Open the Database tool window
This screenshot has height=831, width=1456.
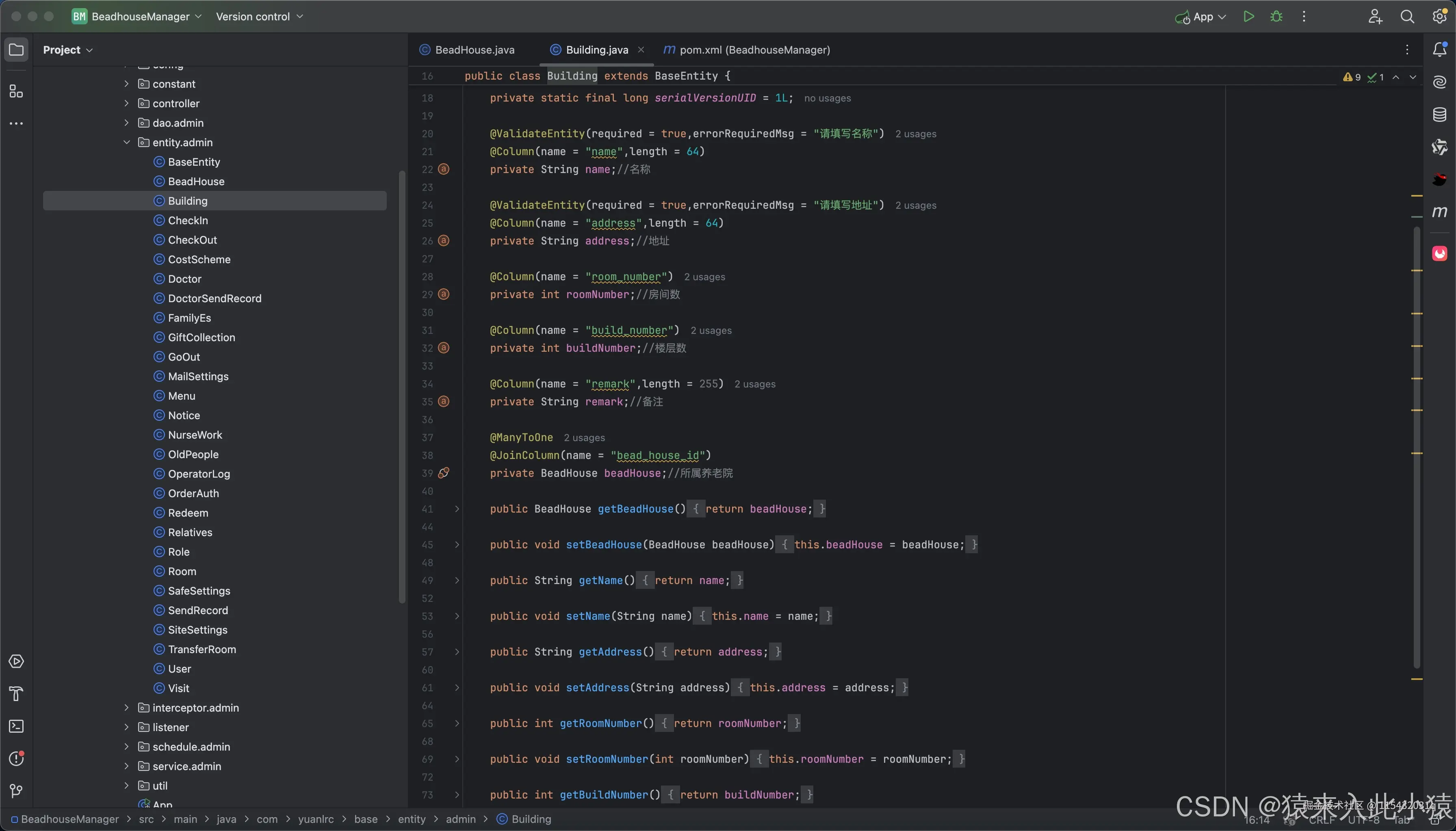1439,115
